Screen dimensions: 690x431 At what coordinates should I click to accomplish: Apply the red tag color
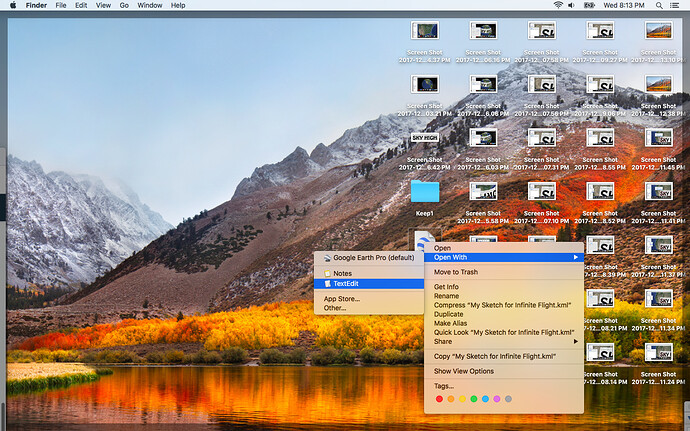[439, 399]
